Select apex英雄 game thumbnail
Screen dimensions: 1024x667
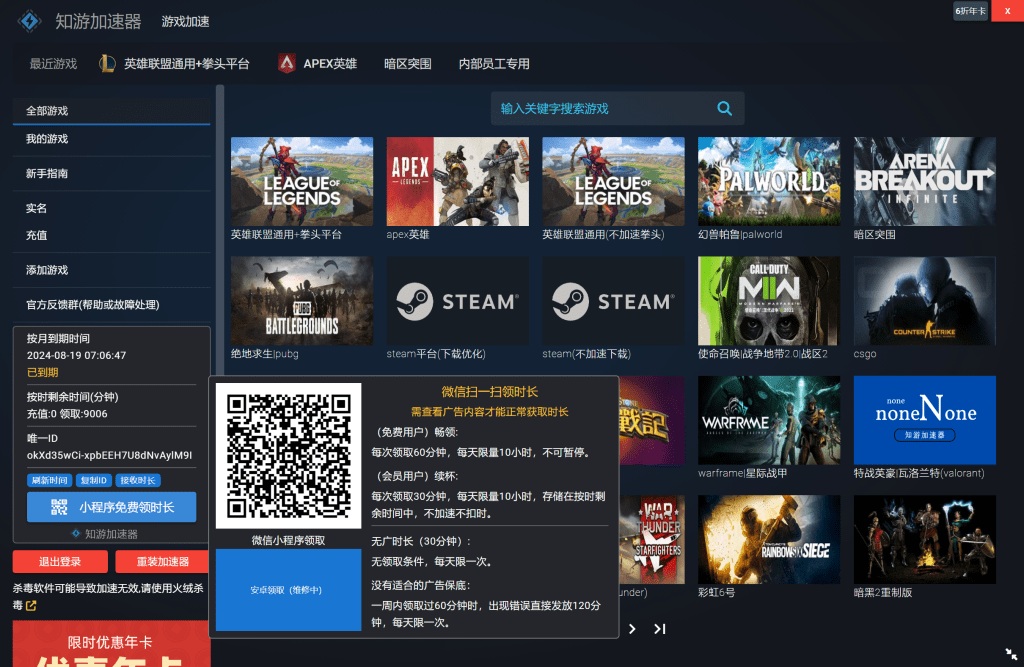[457, 182]
